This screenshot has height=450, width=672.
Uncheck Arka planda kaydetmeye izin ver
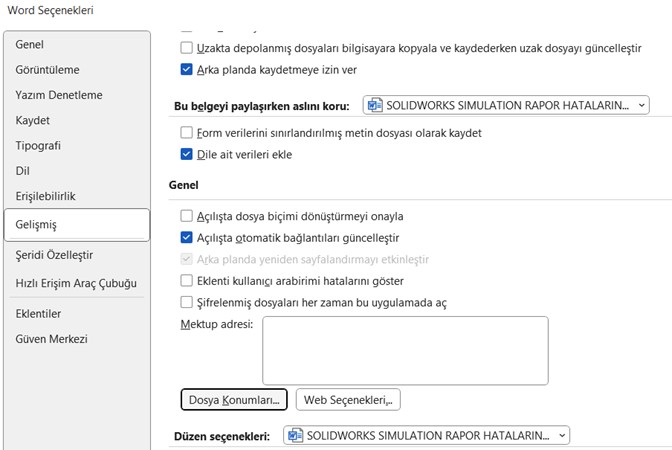[186, 70]
